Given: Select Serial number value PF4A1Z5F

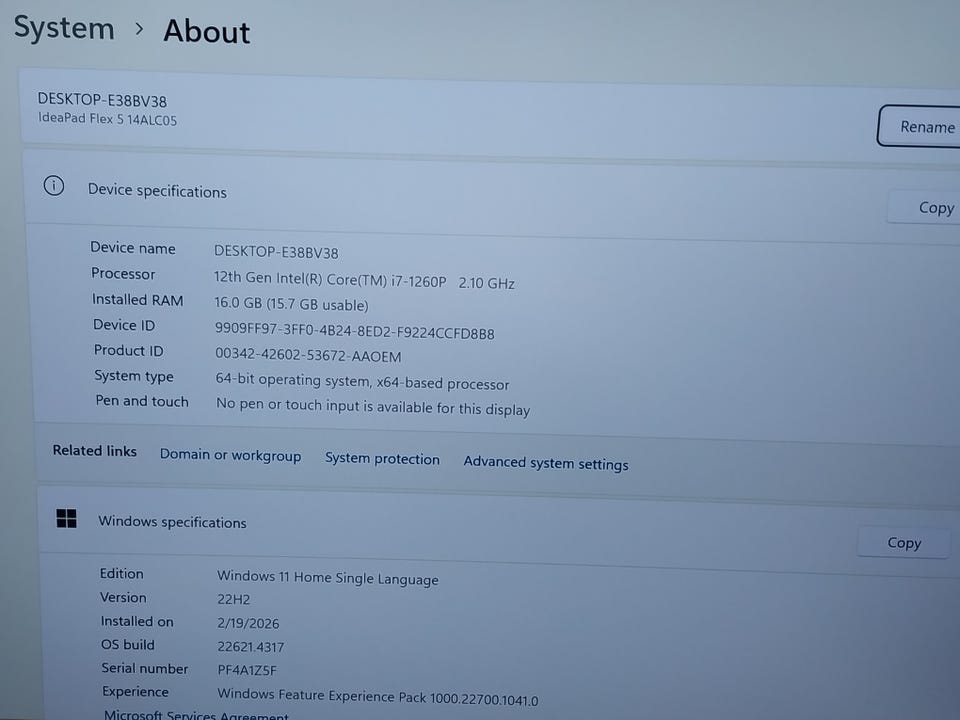Looking at the screenshot, I should pos(247,670).
